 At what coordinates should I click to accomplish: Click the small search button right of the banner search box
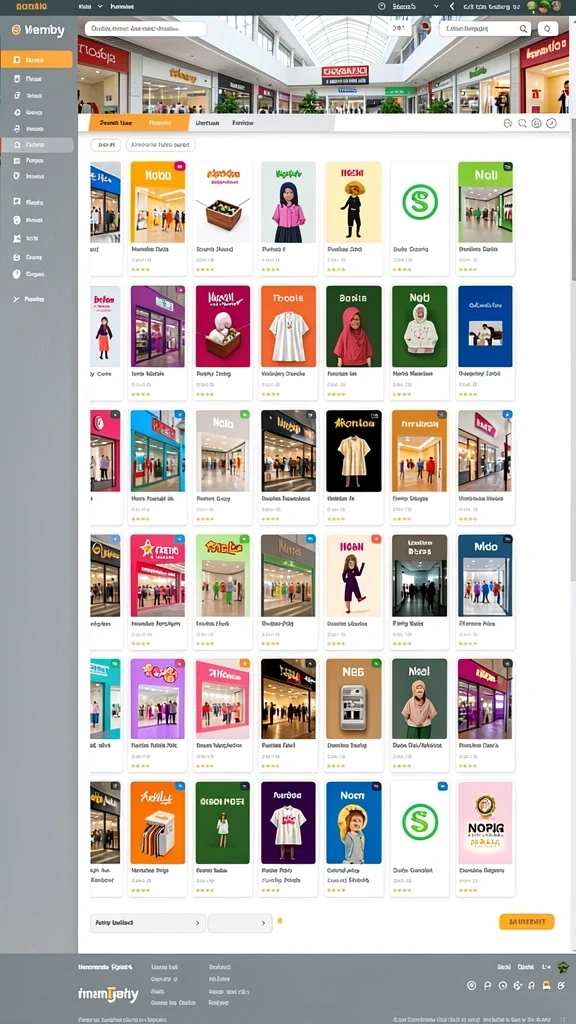pos(547,29)
